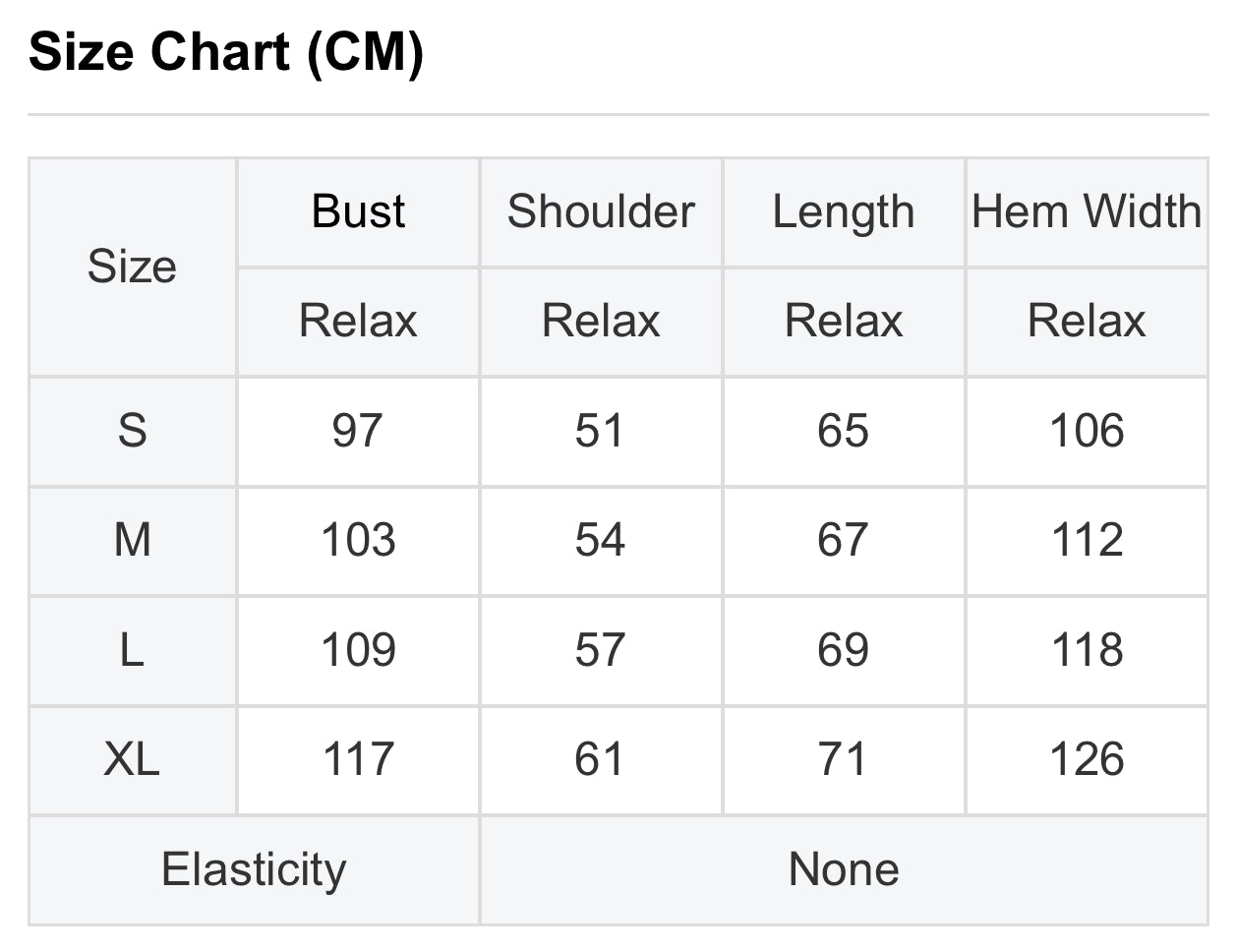Click the Length column header

(x=844, y=212)
